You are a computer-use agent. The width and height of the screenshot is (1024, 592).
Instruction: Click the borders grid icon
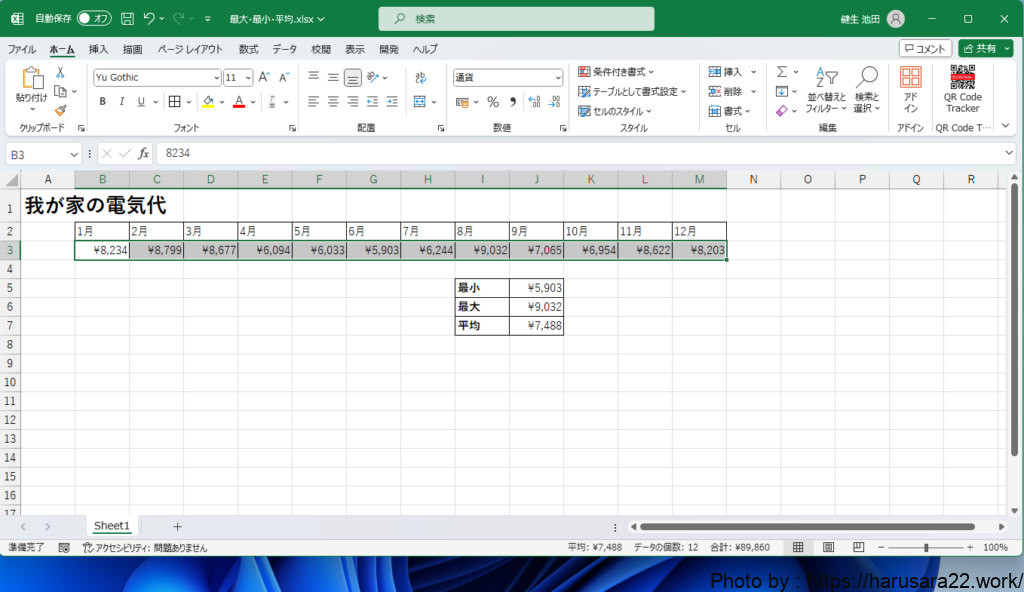[174, 102]
